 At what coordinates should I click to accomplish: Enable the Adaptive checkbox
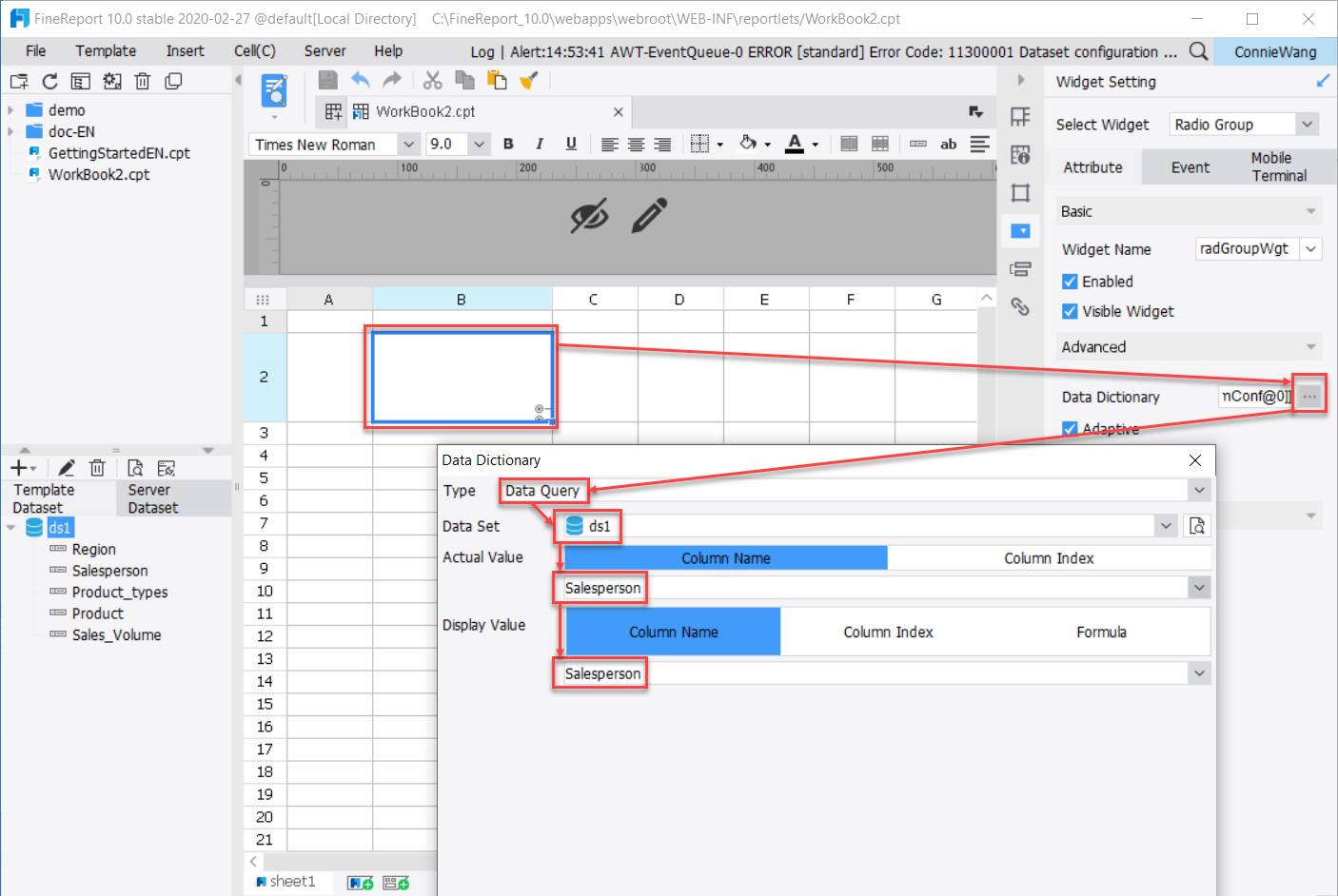click(1069, 428)
